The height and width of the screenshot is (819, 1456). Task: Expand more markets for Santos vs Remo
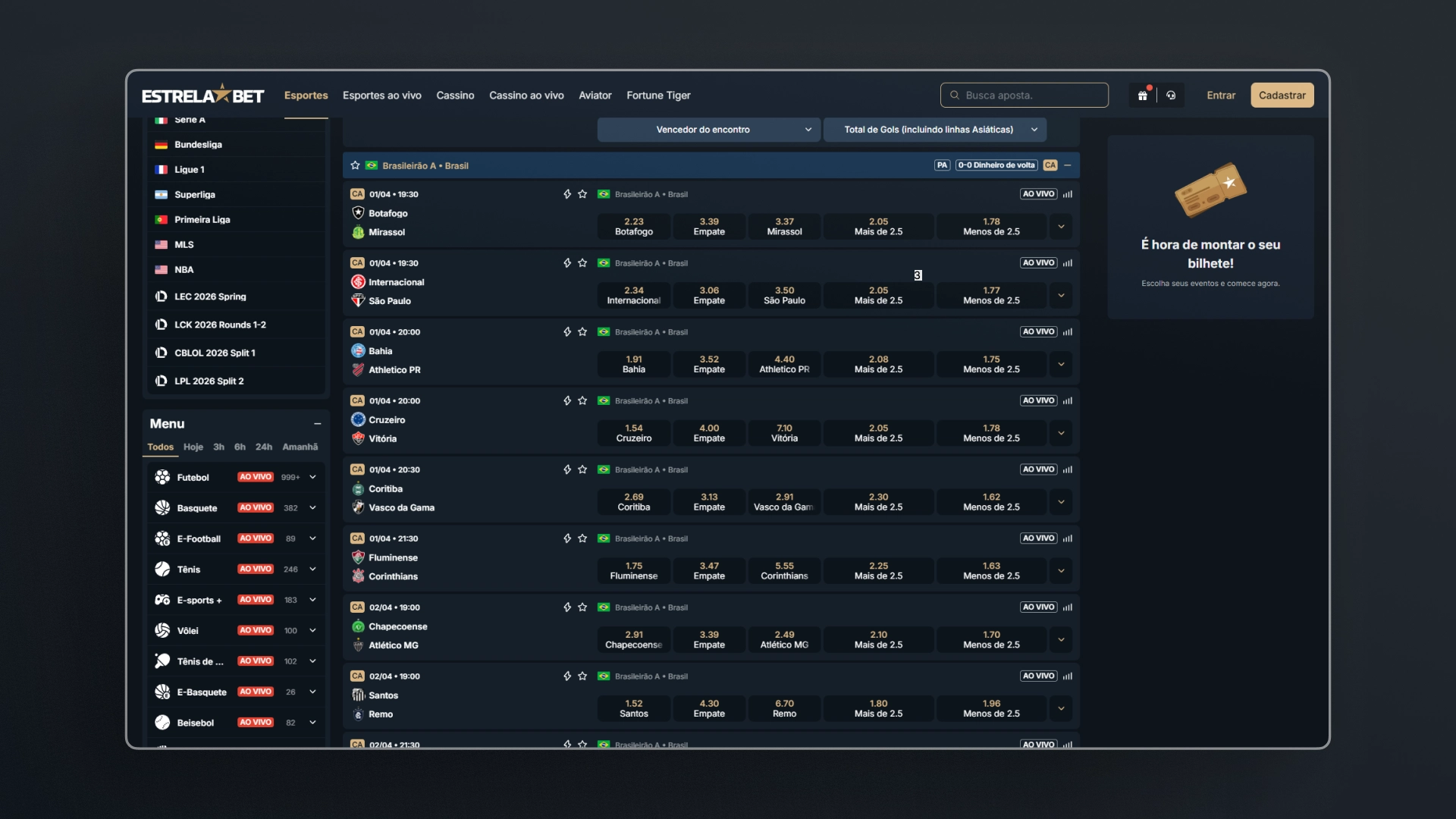1061,708
